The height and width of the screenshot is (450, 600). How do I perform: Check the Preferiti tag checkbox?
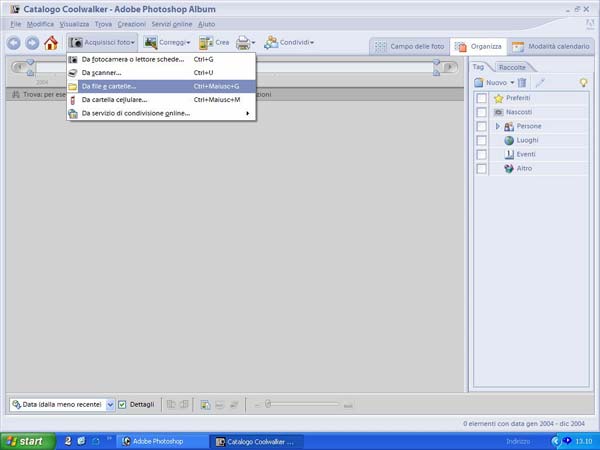(481, 98)
